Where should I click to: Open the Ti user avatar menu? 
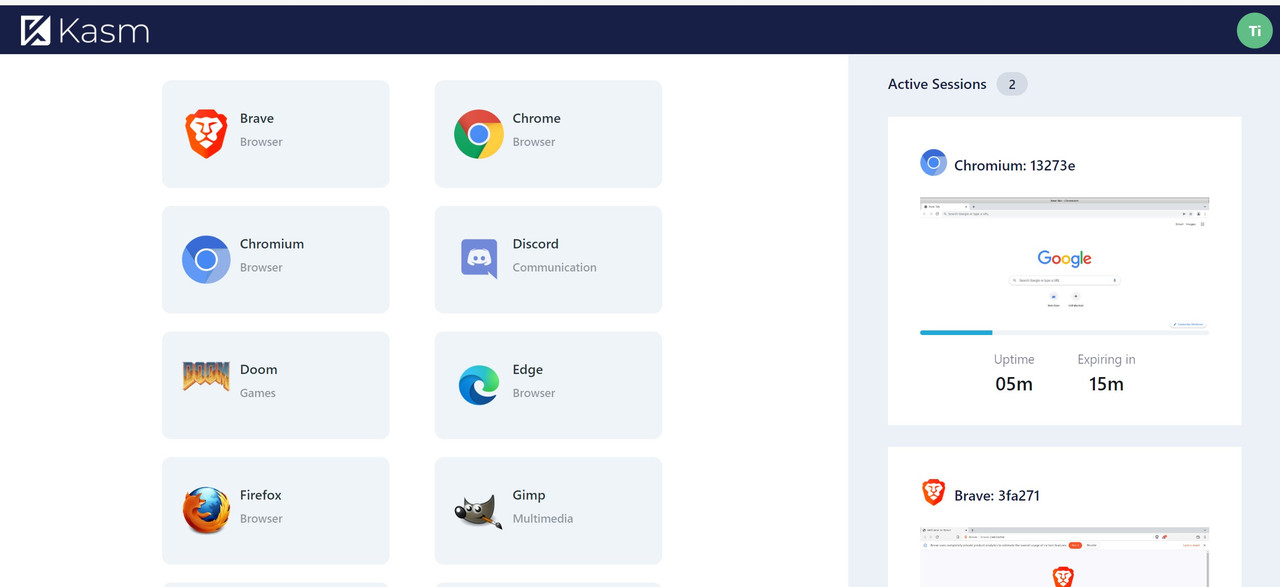[x=1254, y=31]
